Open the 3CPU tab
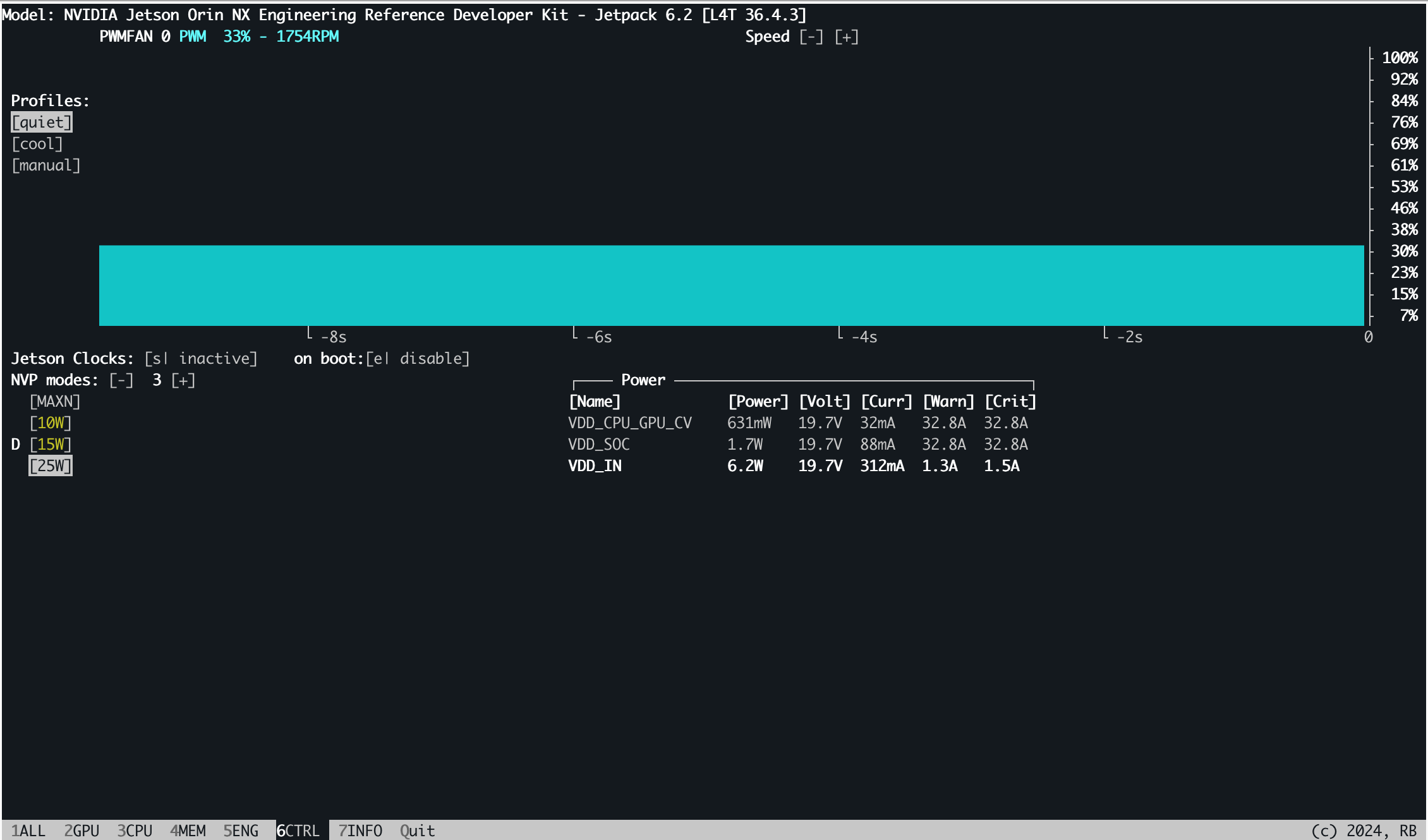The width and height of the screenshot is (1428, 840). pyautogui.click(x=135, y=831)
